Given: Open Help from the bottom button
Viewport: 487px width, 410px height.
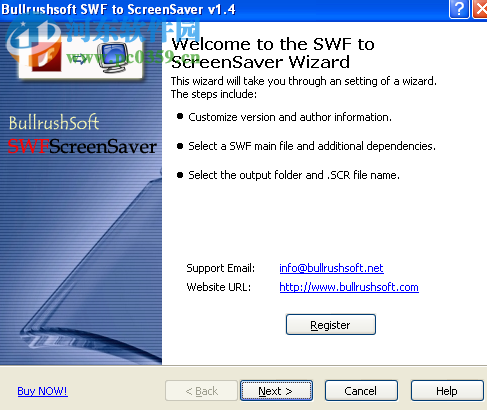Looking at the screenshot, I should [x=447, y=391].
